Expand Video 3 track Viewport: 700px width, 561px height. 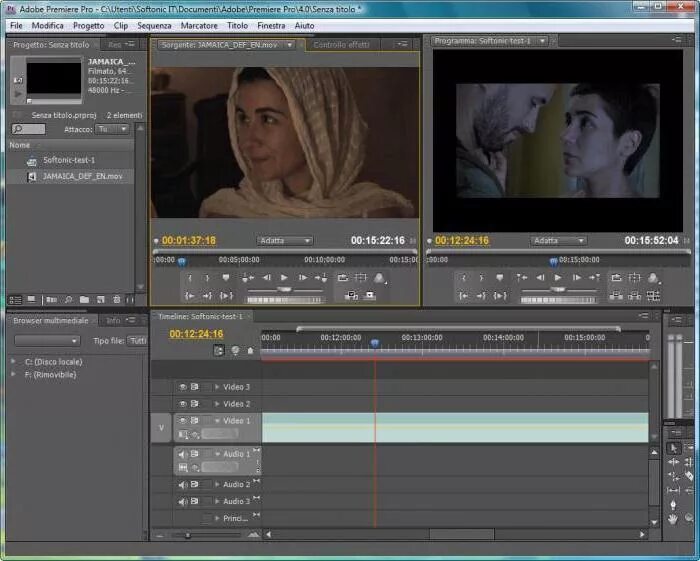pos(217,387)
